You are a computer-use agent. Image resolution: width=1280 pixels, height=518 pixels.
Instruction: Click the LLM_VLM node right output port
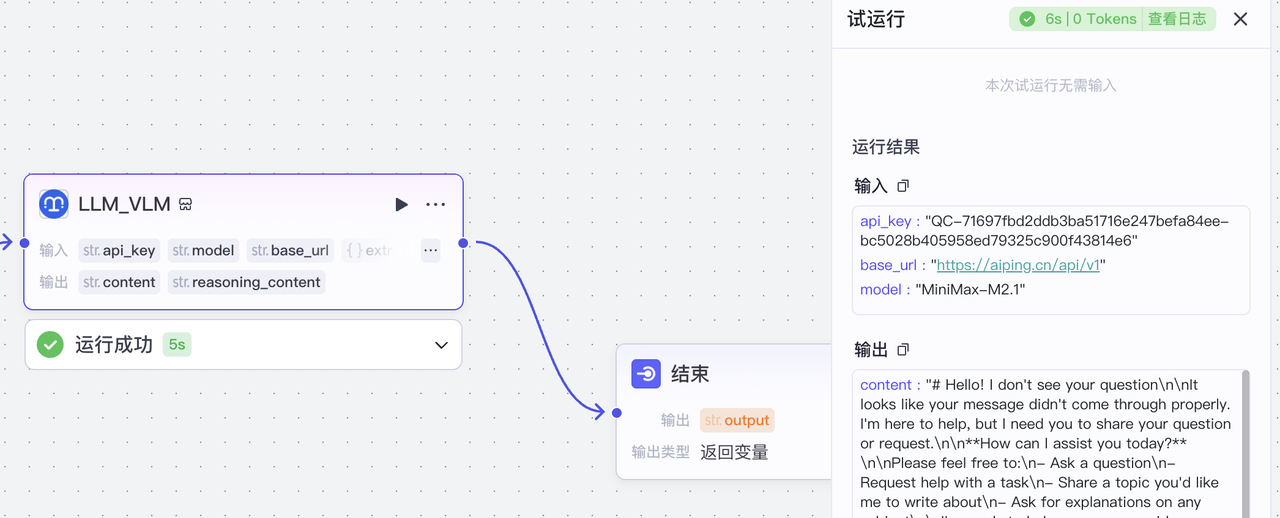click(x=463, y=242)
